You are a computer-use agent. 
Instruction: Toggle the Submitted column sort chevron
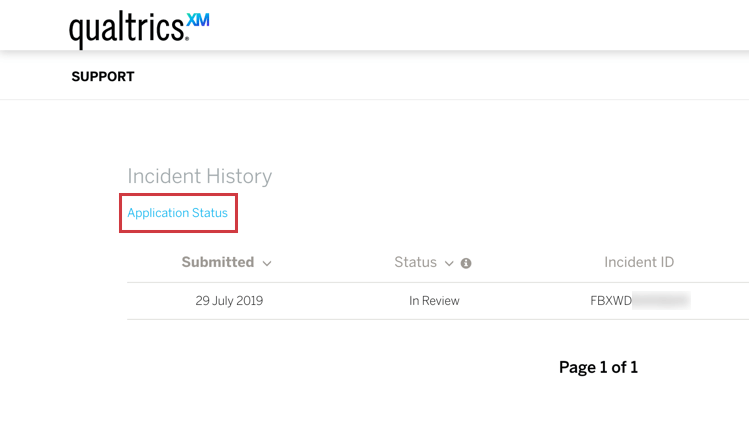267,263
